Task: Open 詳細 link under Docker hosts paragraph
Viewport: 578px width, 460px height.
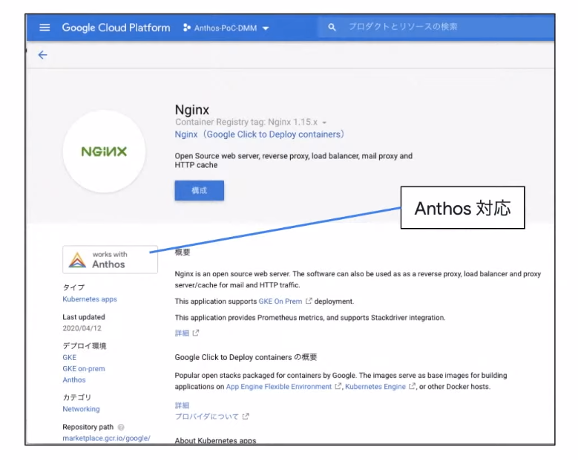Action: tap(182, 405)
